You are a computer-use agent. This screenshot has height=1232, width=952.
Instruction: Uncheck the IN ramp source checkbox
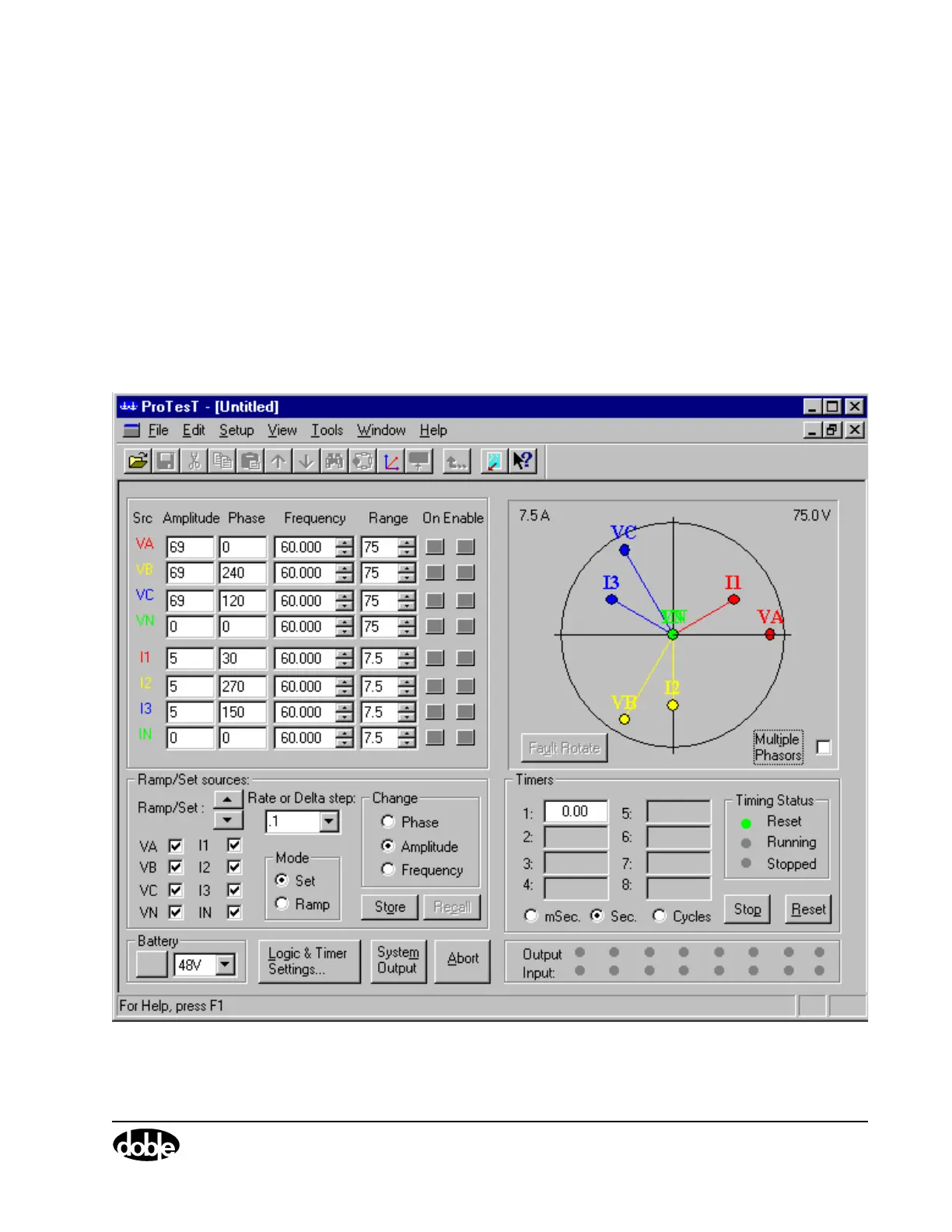[x=234, y=912]
